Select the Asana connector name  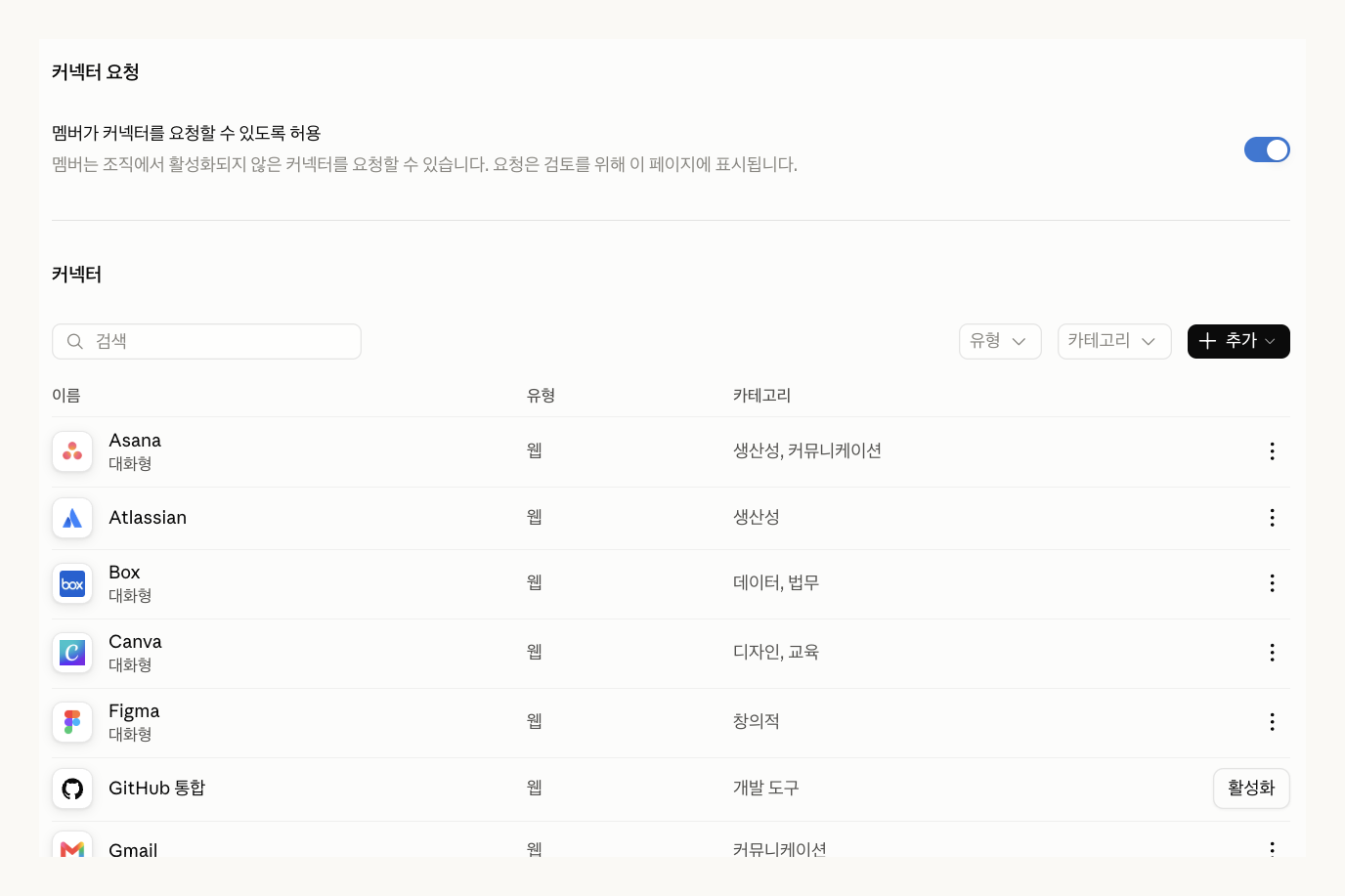click(135, 441)
